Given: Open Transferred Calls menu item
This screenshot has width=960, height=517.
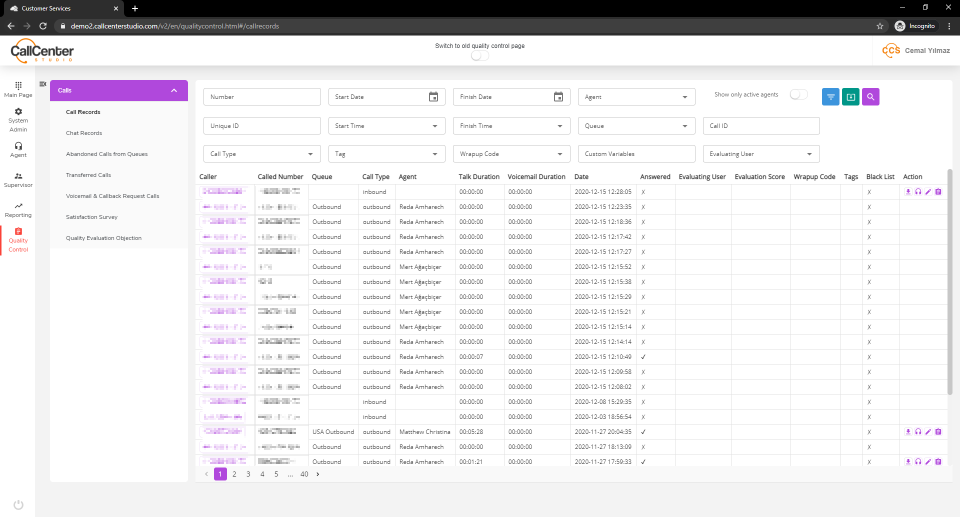Looking at the screenshot, I should pyautogui.click(x=88, y=175).
